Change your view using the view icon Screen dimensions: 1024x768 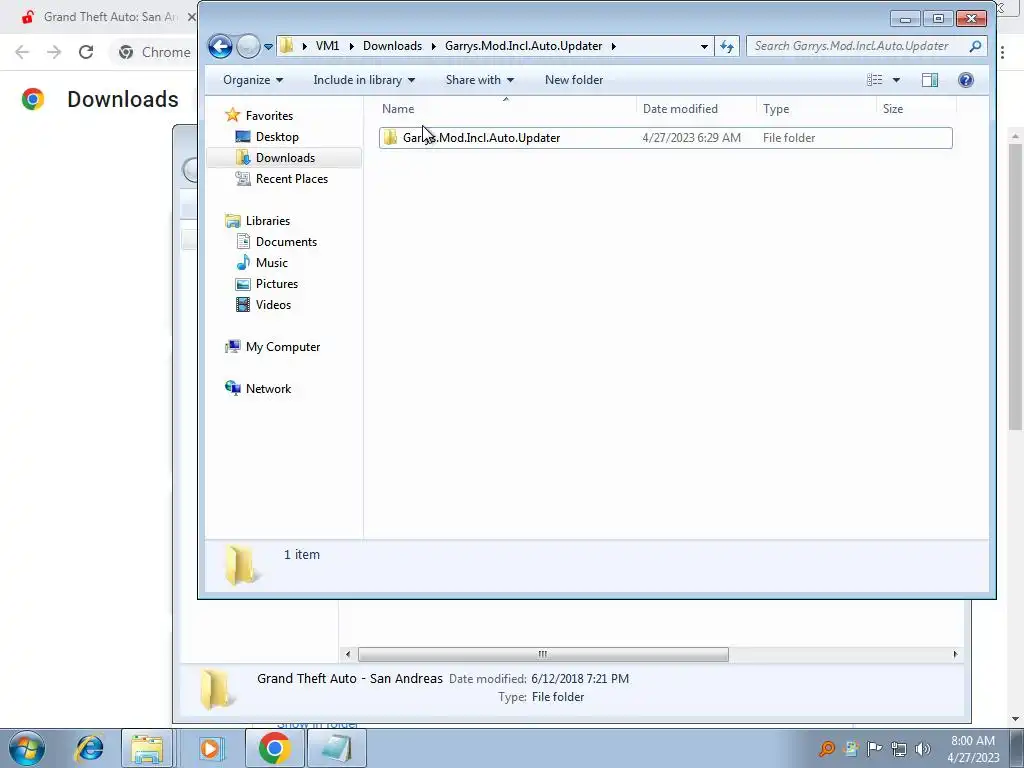tap(874, 80)
